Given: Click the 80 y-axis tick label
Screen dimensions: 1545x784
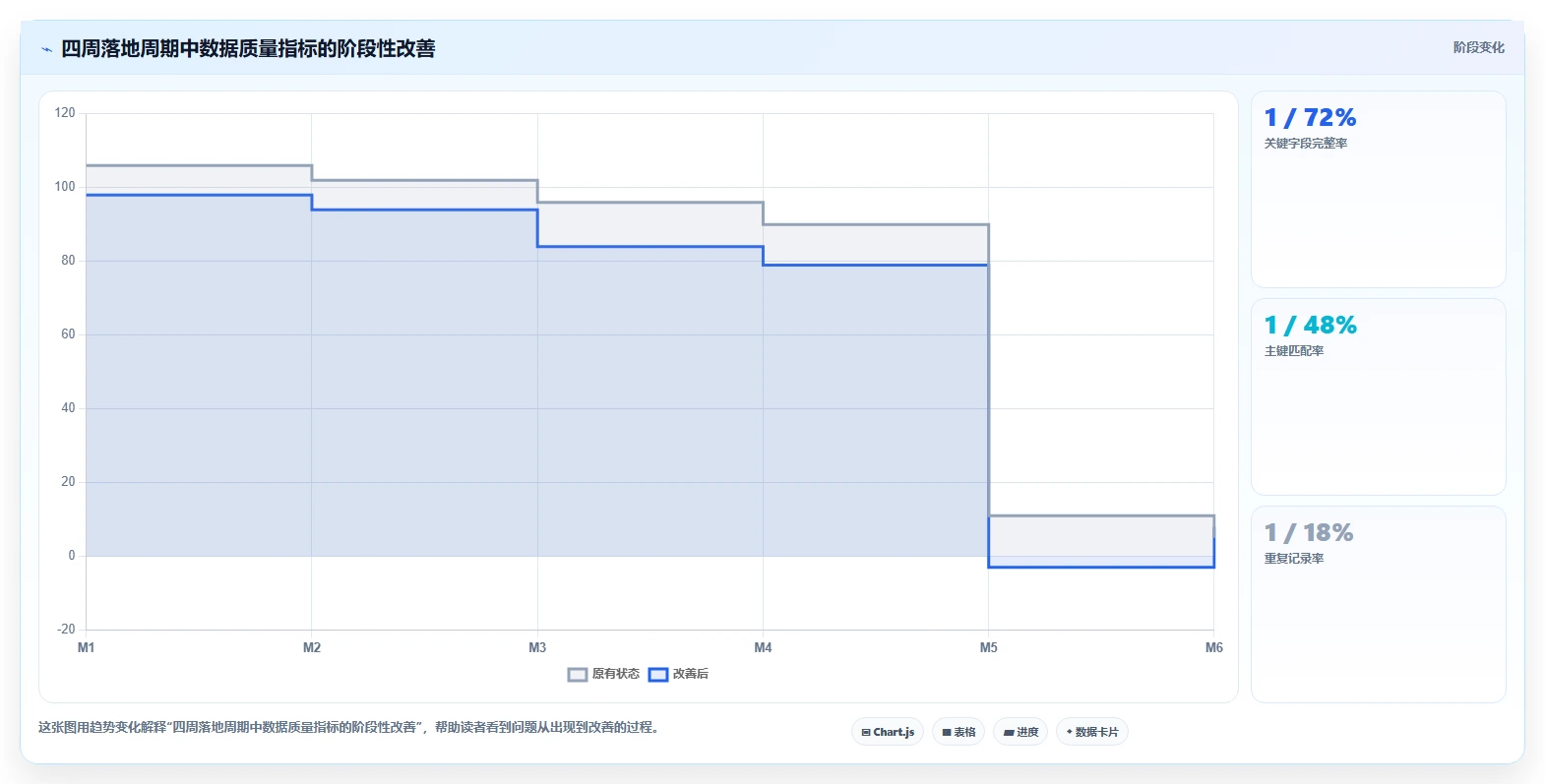Looking at the screenshot, I should coord(68,261).
